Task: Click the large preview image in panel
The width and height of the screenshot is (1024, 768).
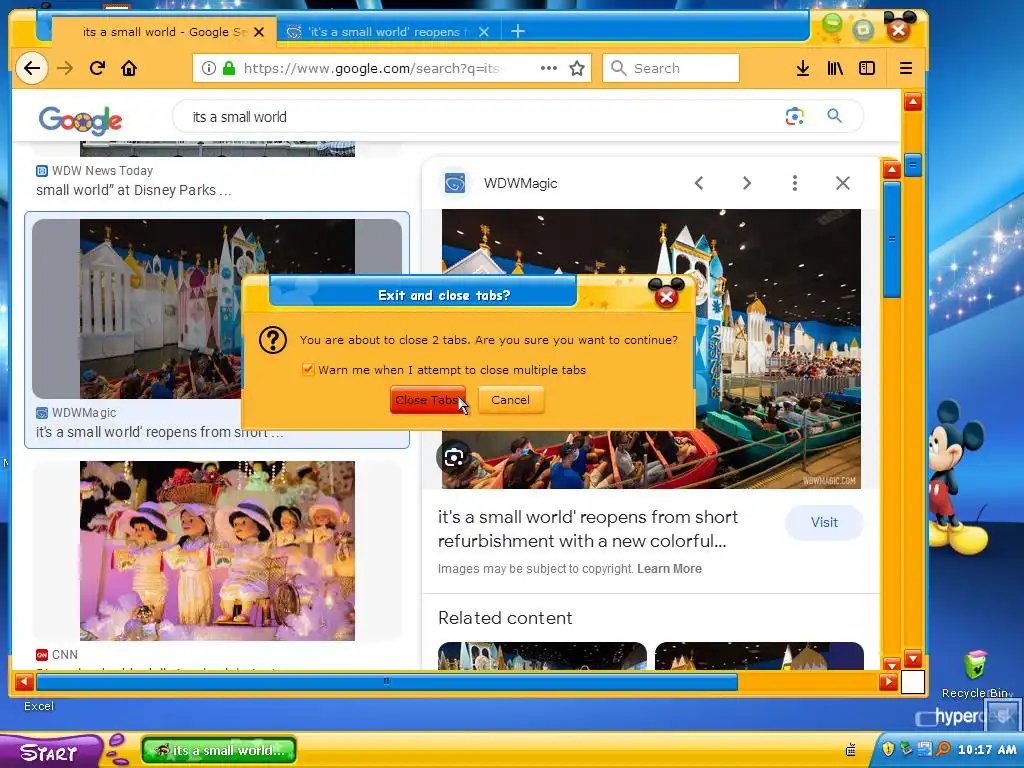Action: pyautogui.click(x=651, y=349)
